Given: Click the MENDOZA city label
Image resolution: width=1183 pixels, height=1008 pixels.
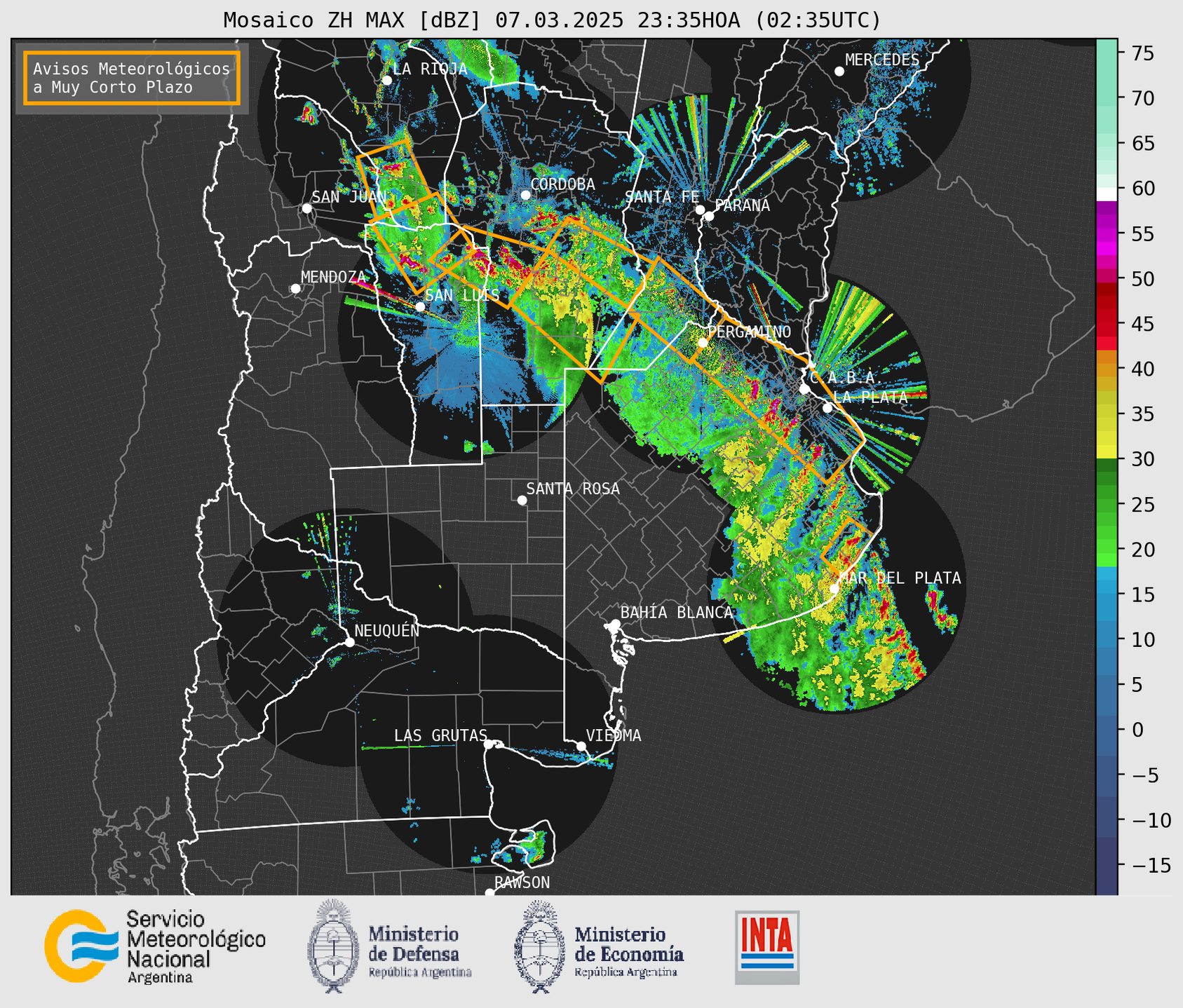Looking at the screenshot, I should click(334, 277).
